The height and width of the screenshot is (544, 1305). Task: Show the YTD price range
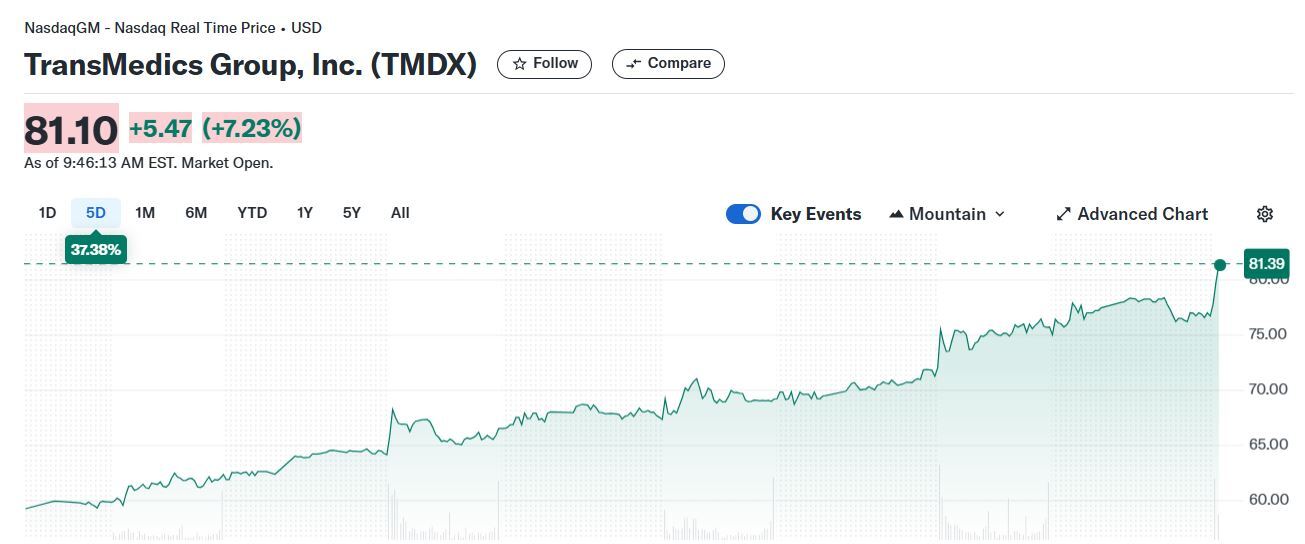[252, 213]
